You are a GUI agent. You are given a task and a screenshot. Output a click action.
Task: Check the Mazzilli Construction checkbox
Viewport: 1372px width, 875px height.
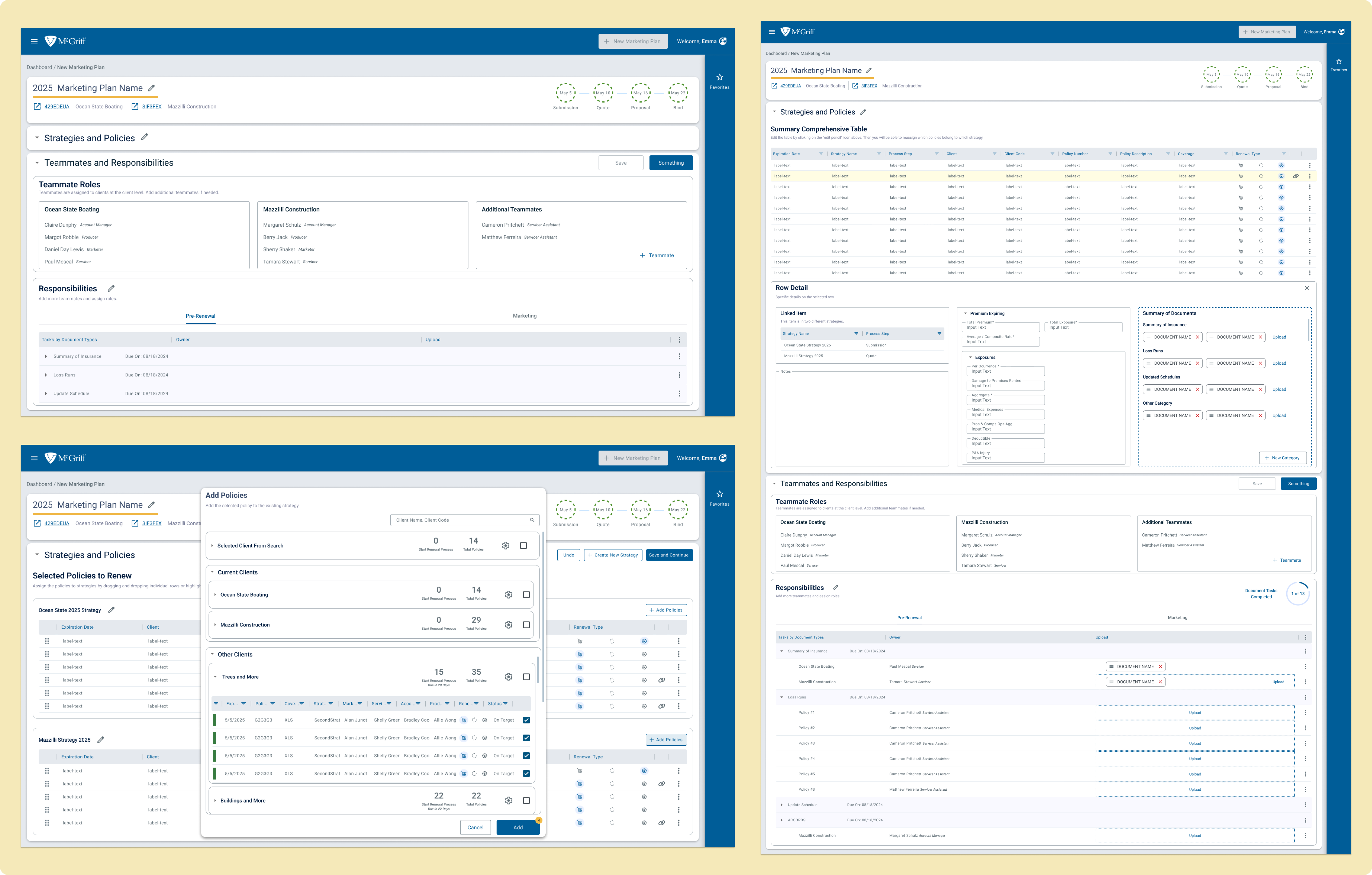527,625
